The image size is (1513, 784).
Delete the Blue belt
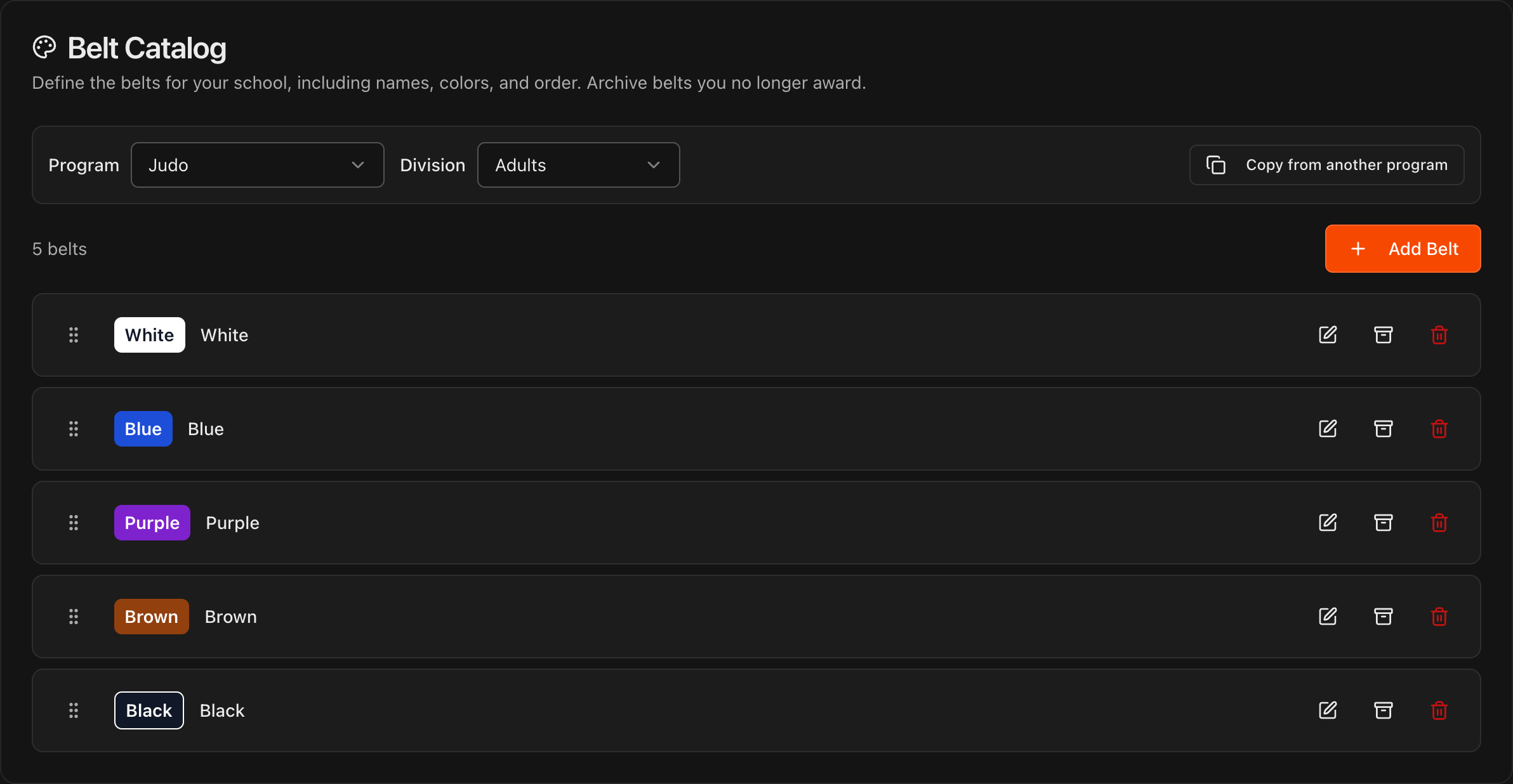(x=1439, y=429)
